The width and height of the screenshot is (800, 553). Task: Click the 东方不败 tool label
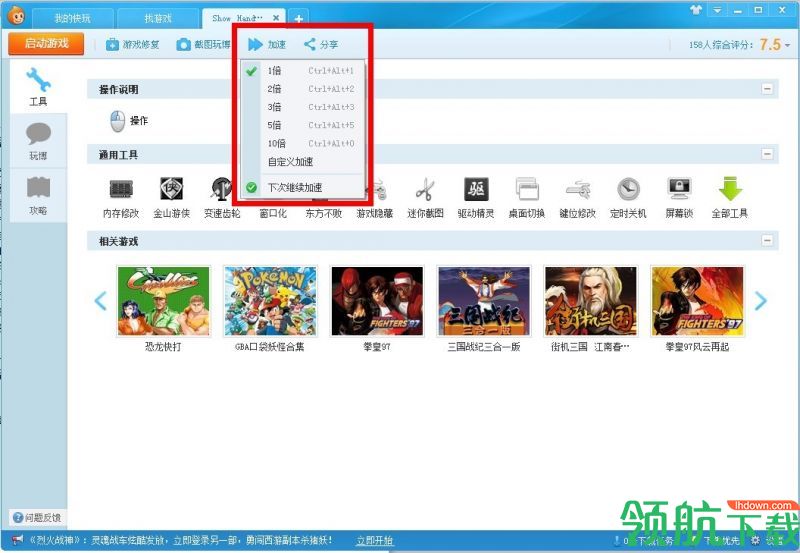323,213
